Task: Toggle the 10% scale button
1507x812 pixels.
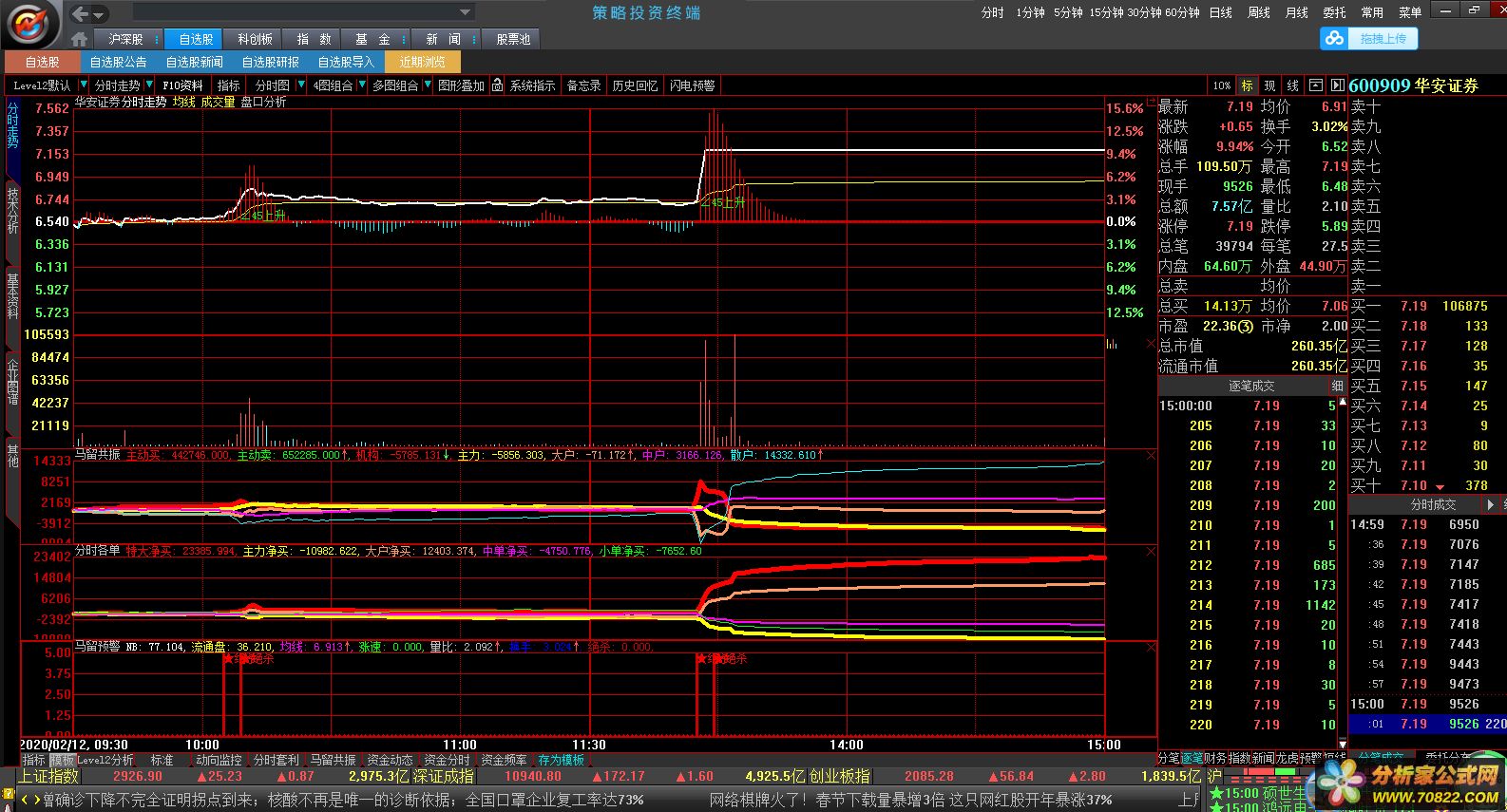Action: click(1222, 85)
